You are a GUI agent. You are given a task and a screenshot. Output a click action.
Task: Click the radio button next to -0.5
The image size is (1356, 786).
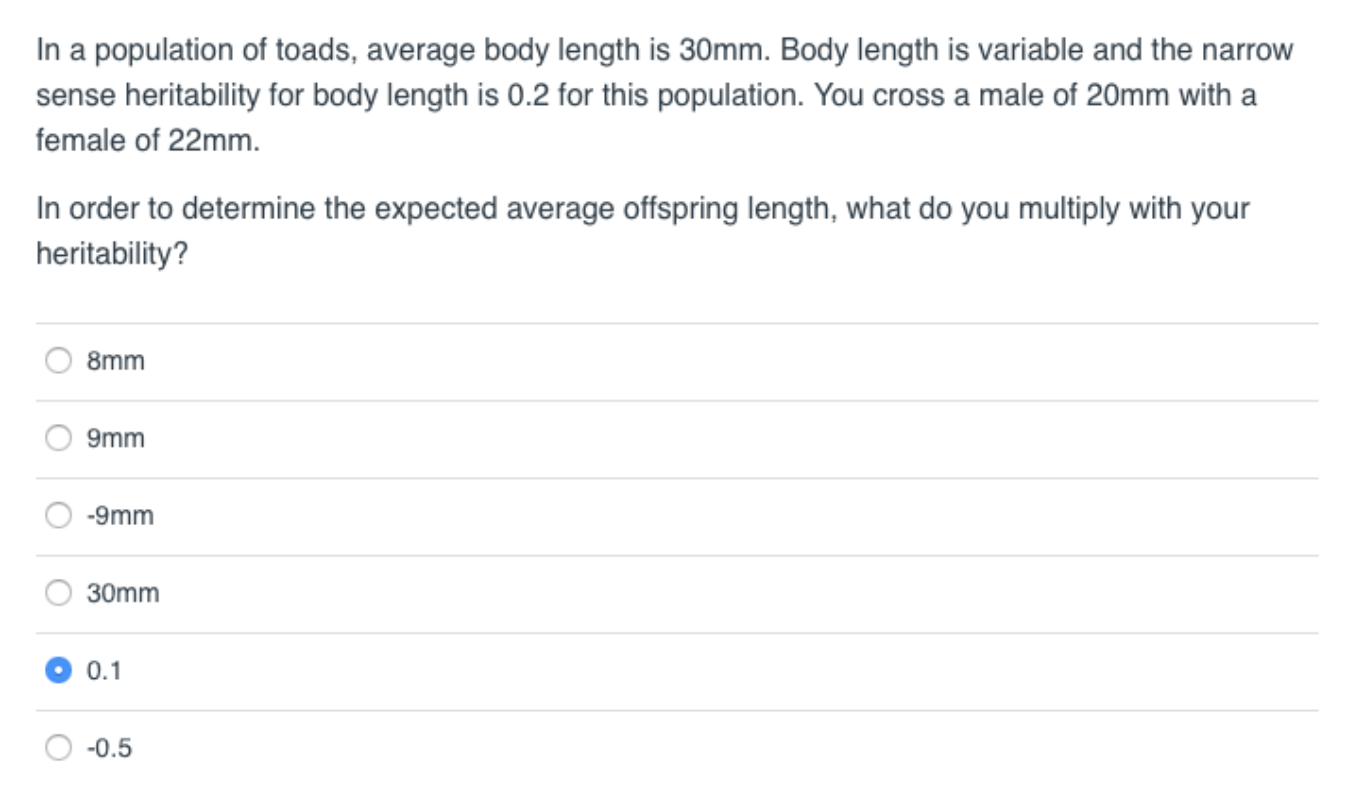[x=57, y=745]
